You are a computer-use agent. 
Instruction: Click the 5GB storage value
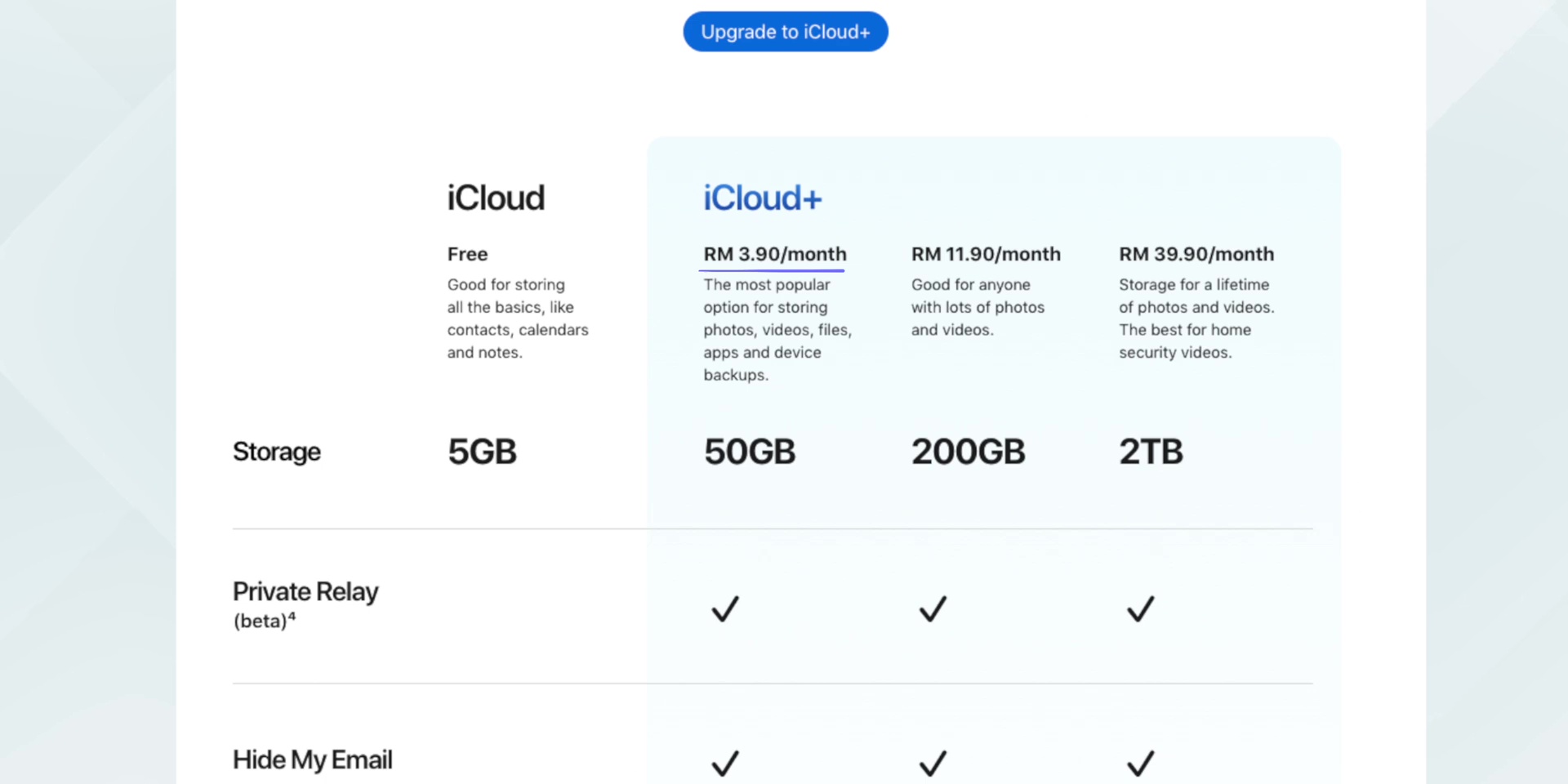pos(482,452)
